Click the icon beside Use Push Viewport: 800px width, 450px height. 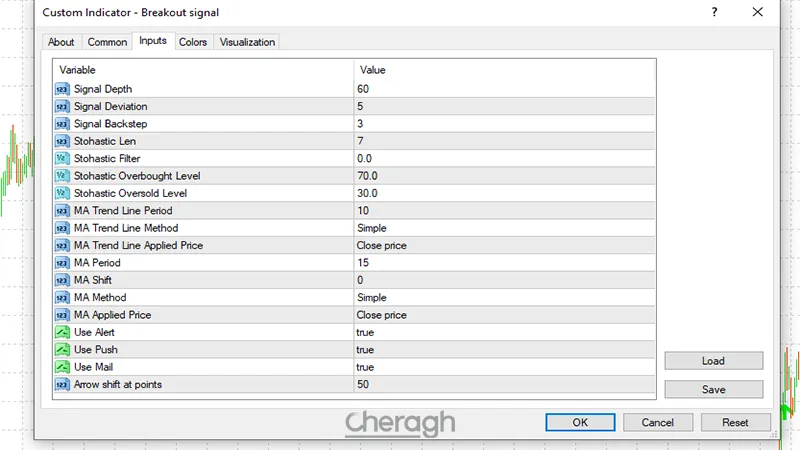point(63,350)
